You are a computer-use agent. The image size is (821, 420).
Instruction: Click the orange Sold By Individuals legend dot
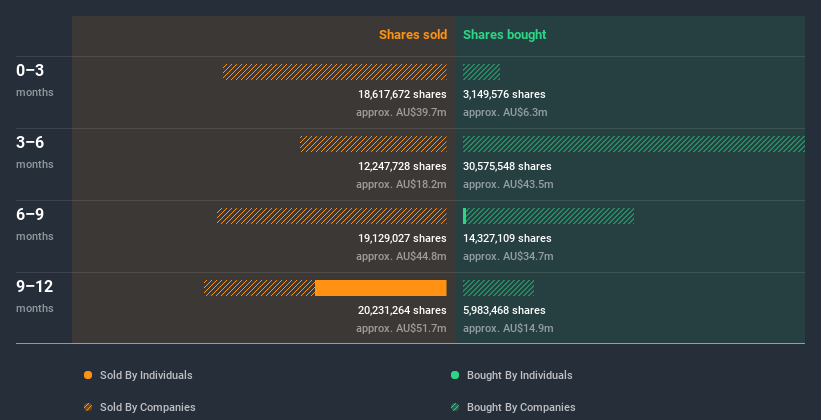88,375
